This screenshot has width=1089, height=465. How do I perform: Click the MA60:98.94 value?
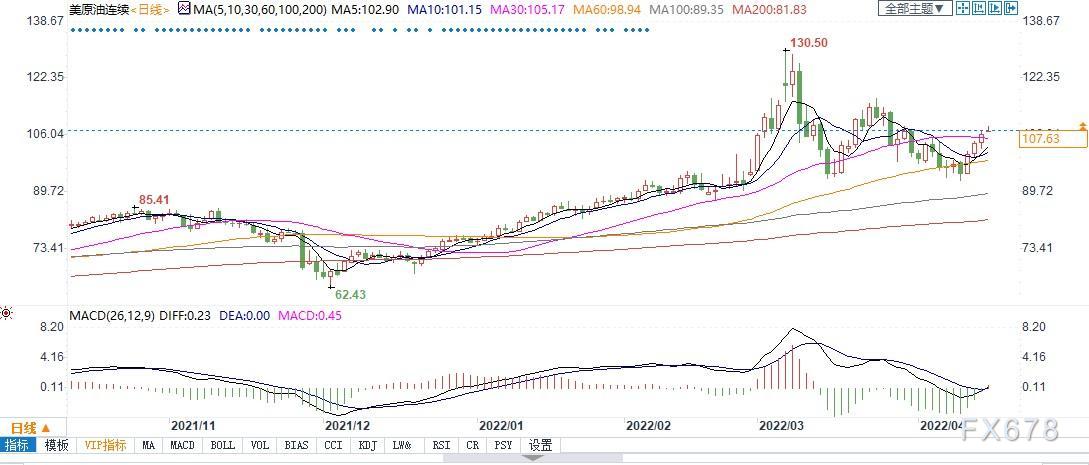(x=608, y=9)
